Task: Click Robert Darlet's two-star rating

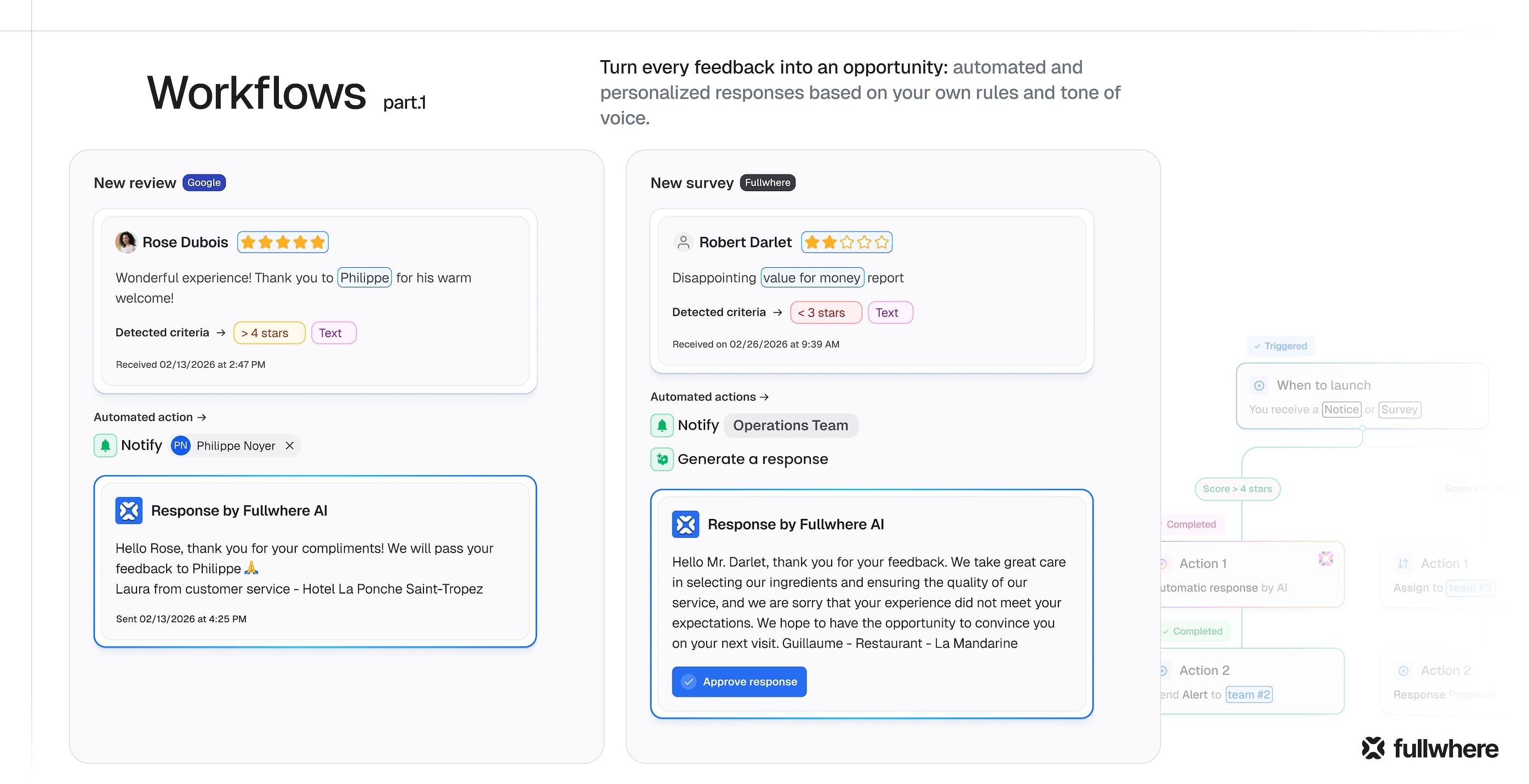Action: coord(846,242)
